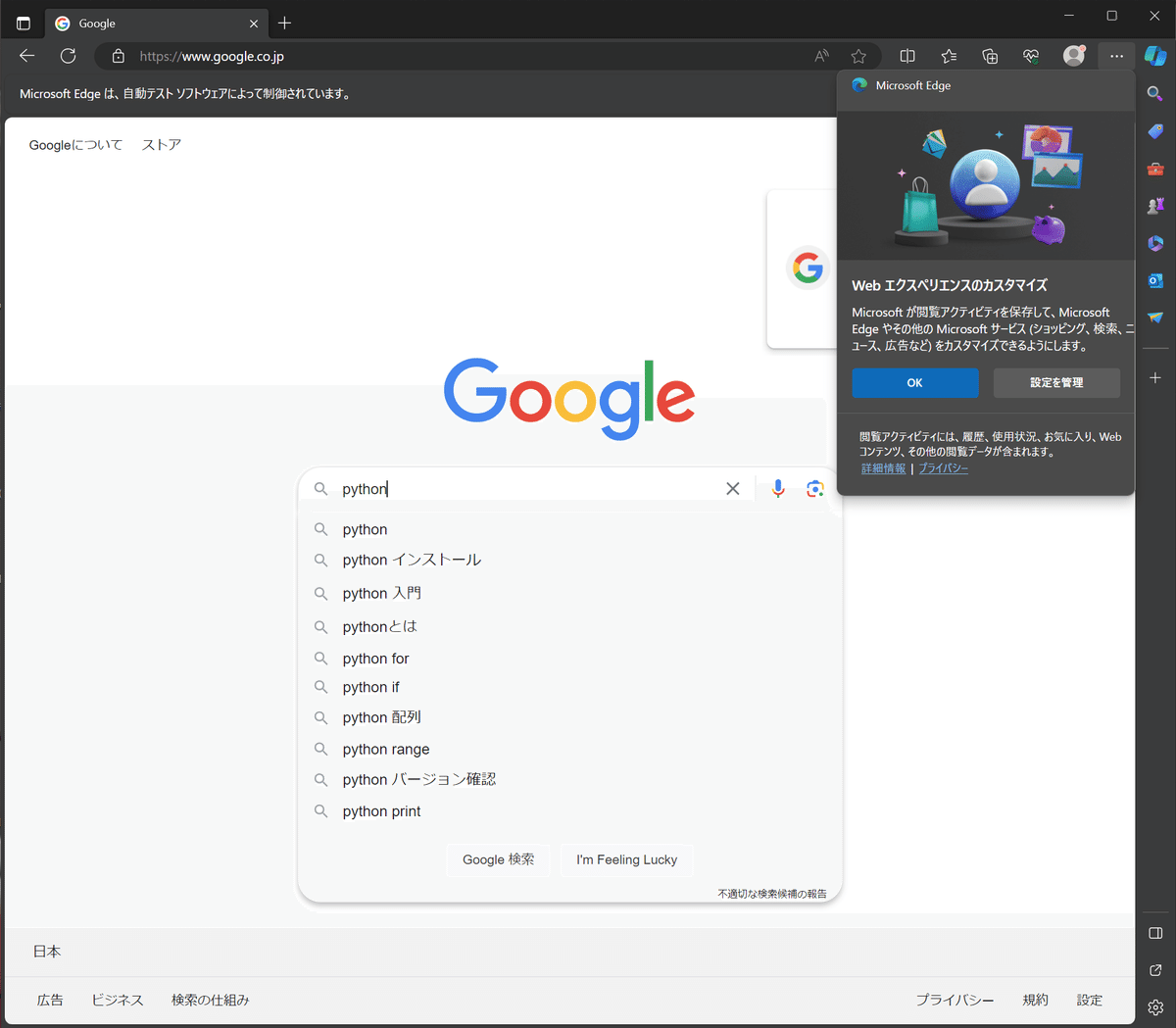The height and width of the screenshot is (1028, 1176).
Task: Open the tab actions menu icon
Action: 24,23
